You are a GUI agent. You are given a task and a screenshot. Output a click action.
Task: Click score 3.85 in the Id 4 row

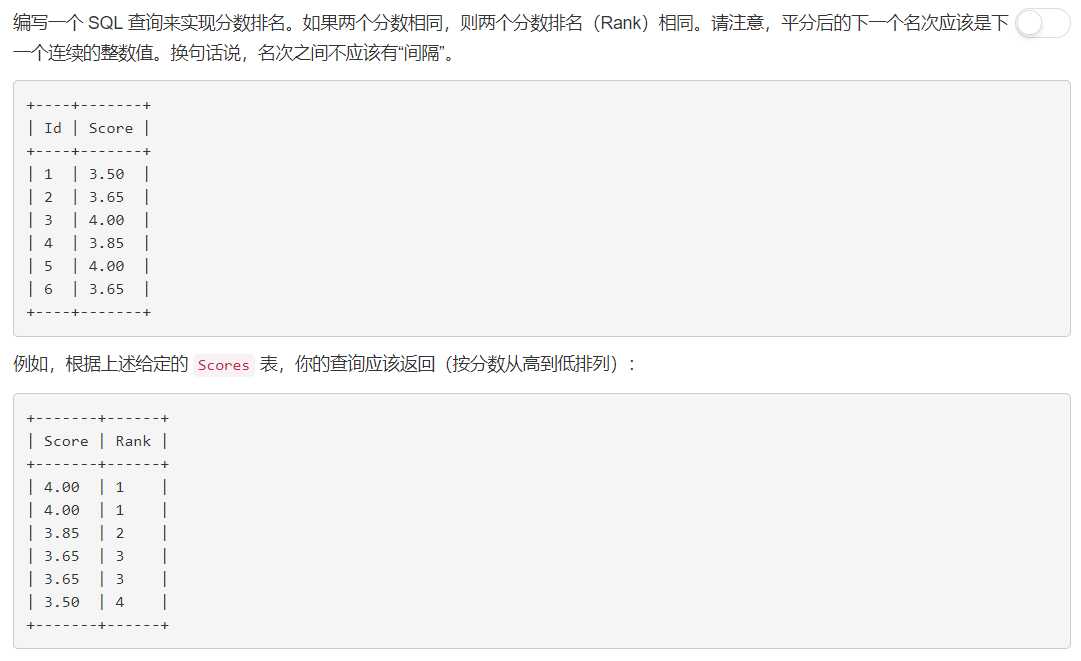(x=106, y=243)
